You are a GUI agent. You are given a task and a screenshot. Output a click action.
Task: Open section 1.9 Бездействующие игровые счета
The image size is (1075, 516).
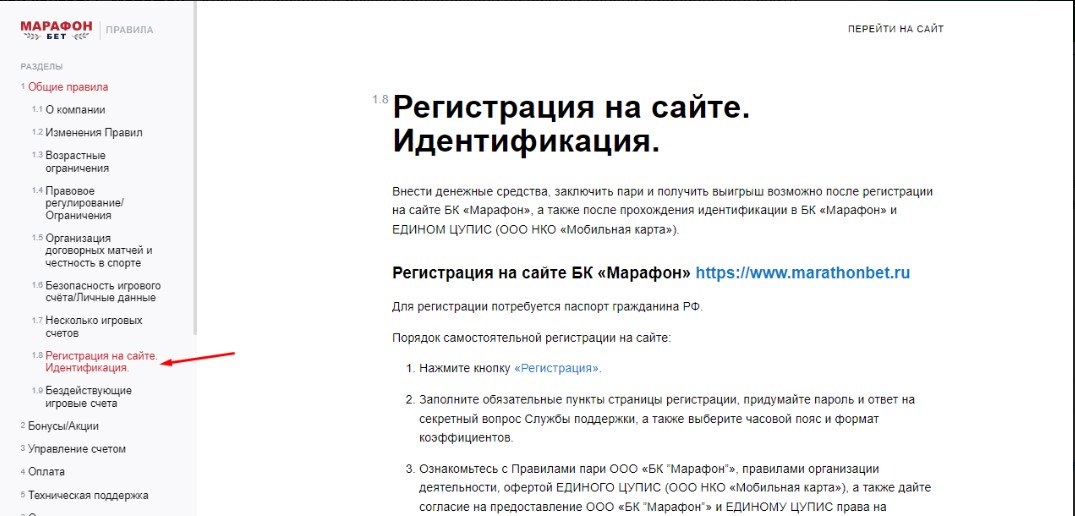pos(88,397)
